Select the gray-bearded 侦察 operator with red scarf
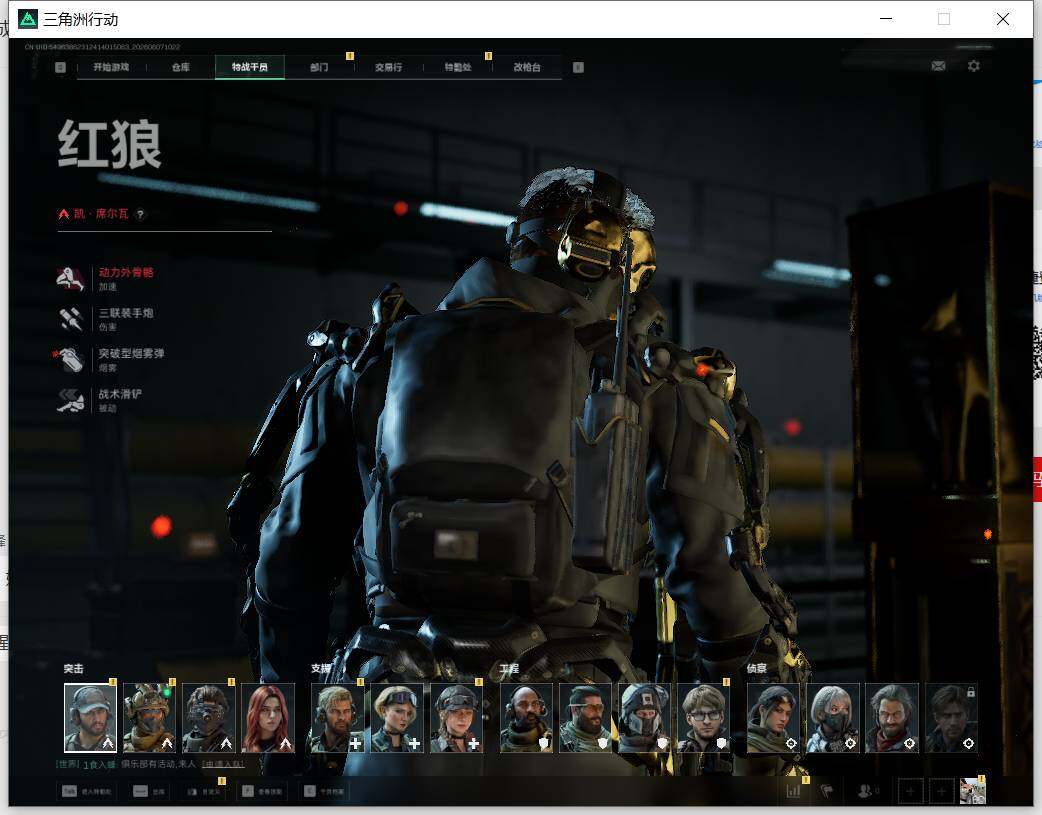 (892, 718)
